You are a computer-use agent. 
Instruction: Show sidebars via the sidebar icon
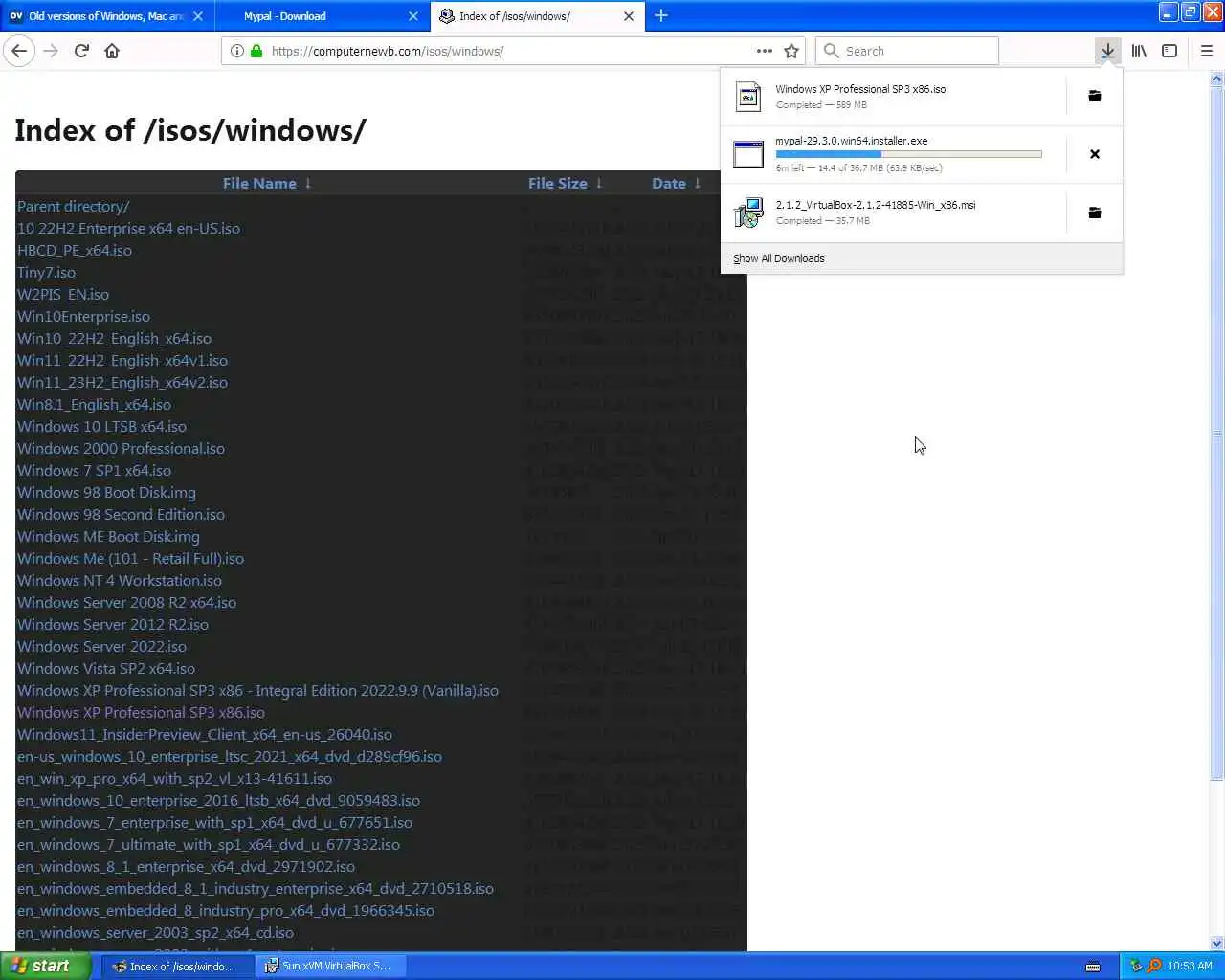(1169, 51)
